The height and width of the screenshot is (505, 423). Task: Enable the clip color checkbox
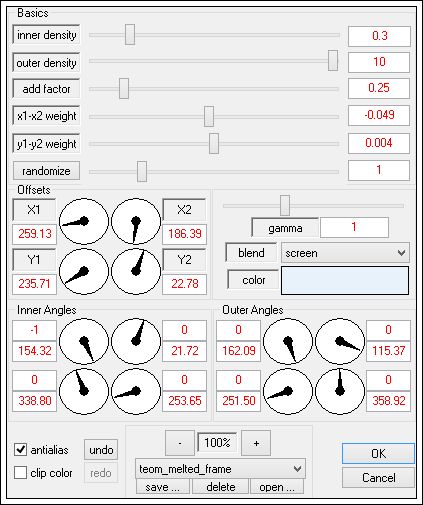tap(21, 473)
